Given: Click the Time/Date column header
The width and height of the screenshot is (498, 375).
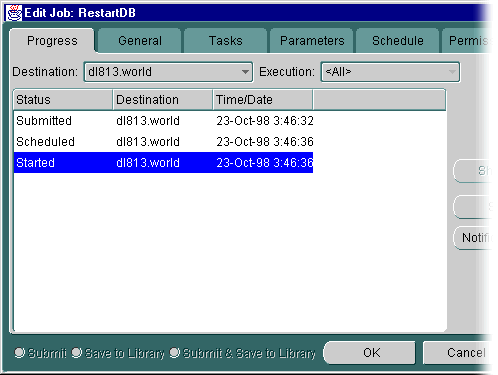Looking at the screenshot, I should pyautogui.click(x=263, y=100).
